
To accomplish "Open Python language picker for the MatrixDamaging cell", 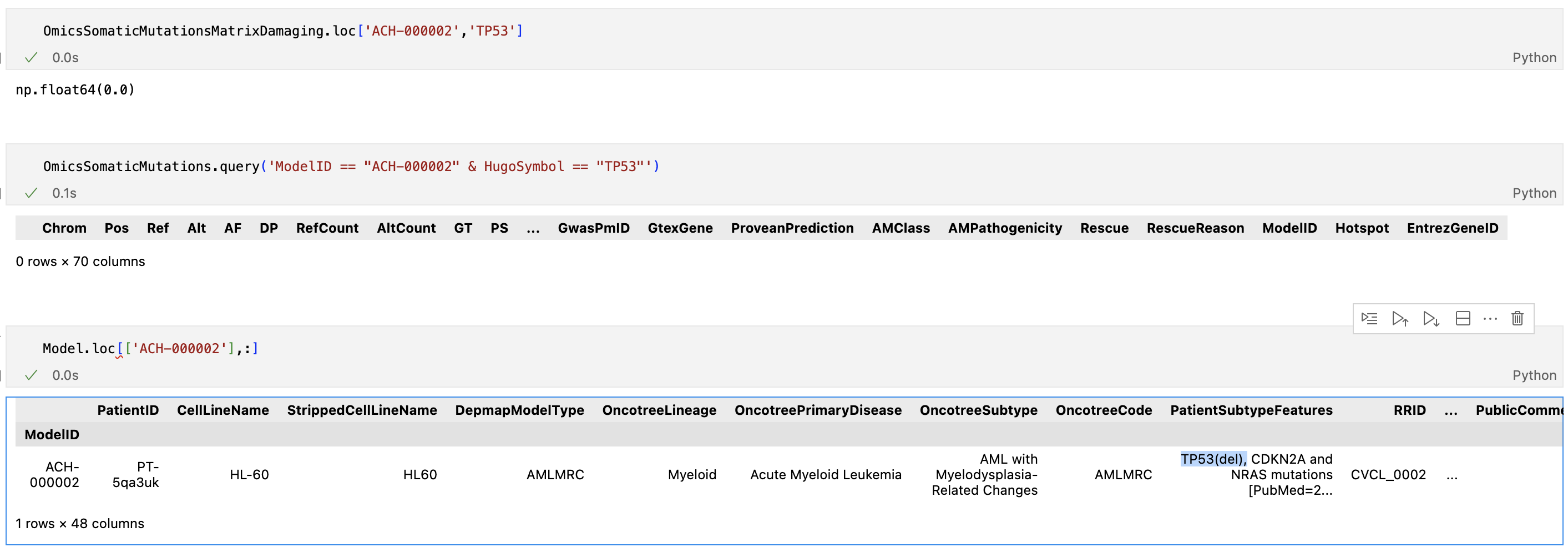I will coord(1534,58).
